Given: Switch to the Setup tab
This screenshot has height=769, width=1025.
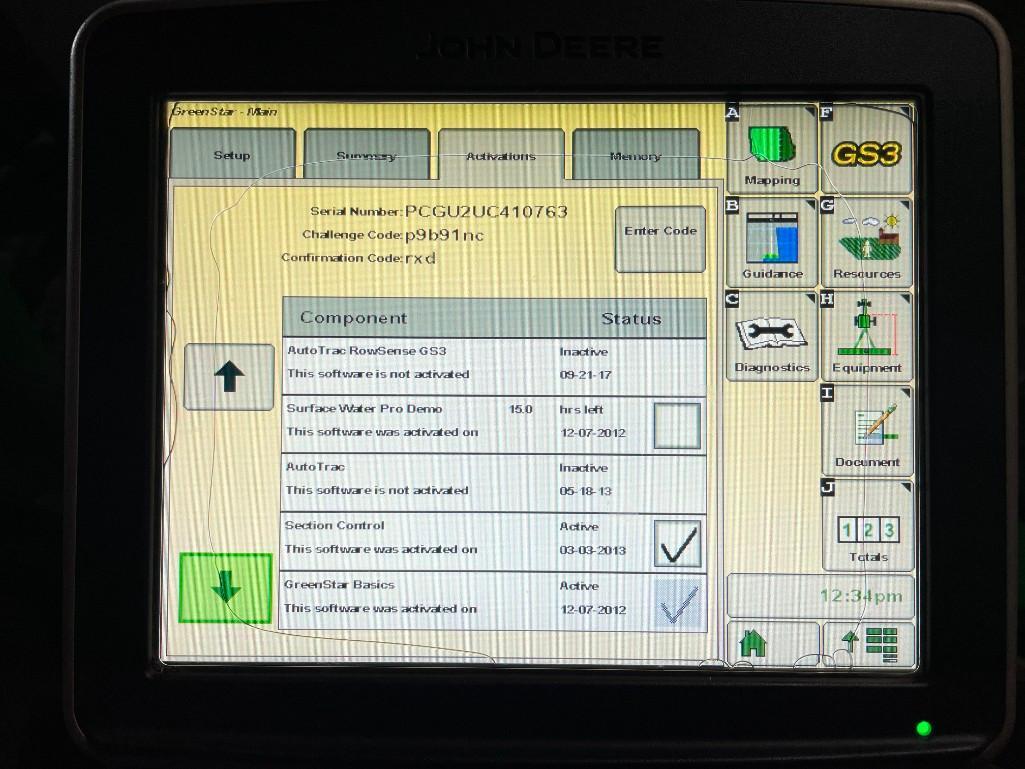Looking at the screenshot, I should [x=232, y=155].
